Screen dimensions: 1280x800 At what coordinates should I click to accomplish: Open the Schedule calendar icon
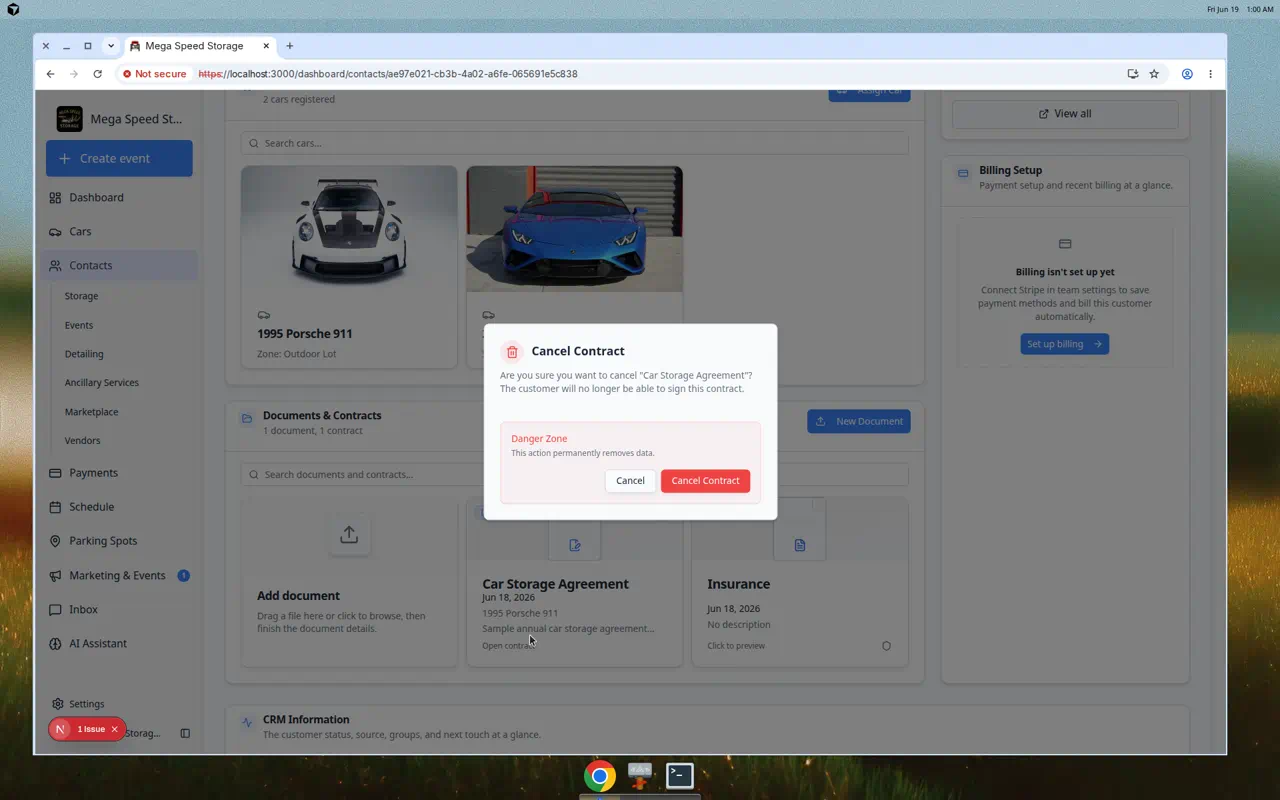[55, 507]
